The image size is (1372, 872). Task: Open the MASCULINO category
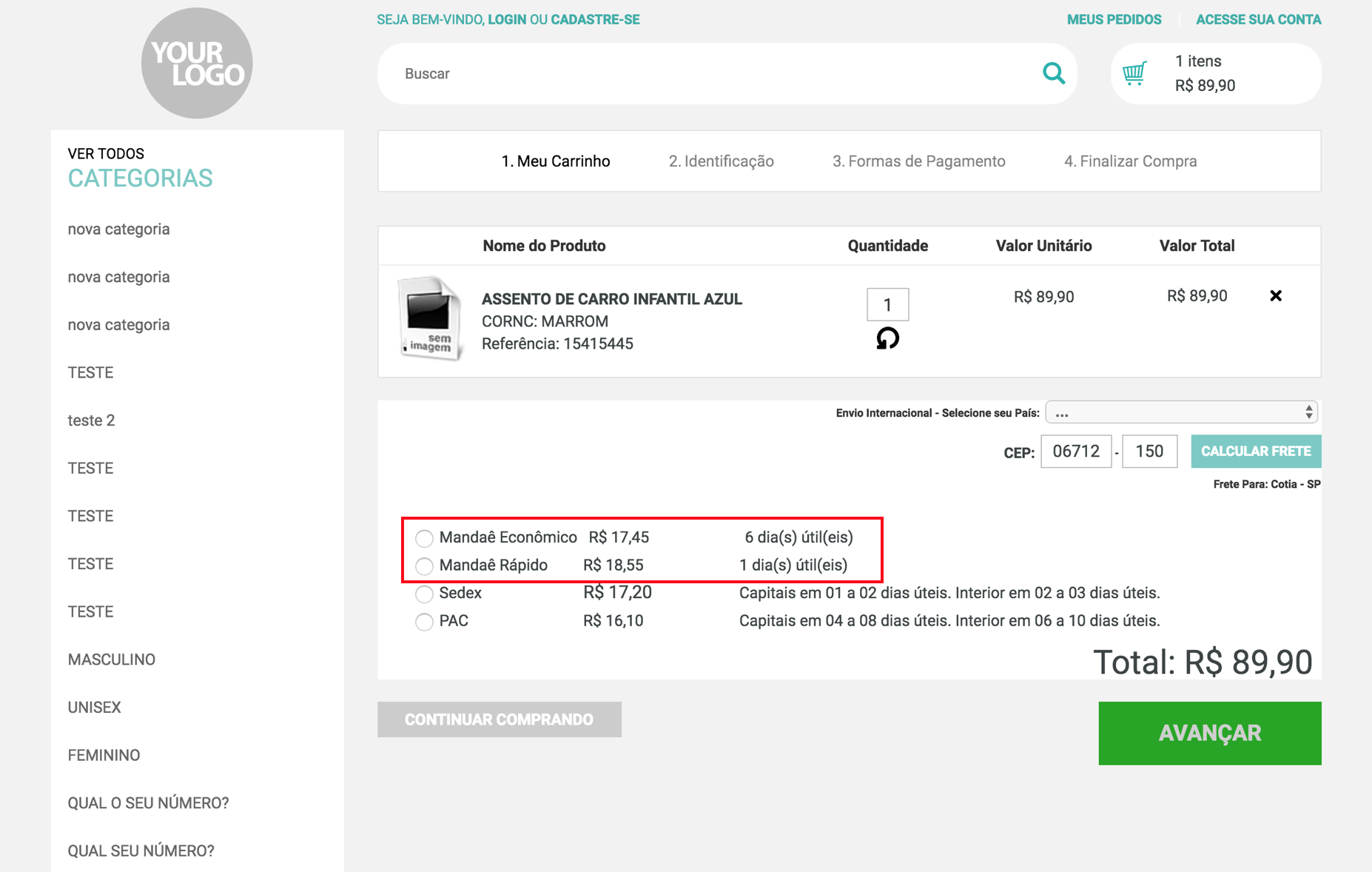112,660
